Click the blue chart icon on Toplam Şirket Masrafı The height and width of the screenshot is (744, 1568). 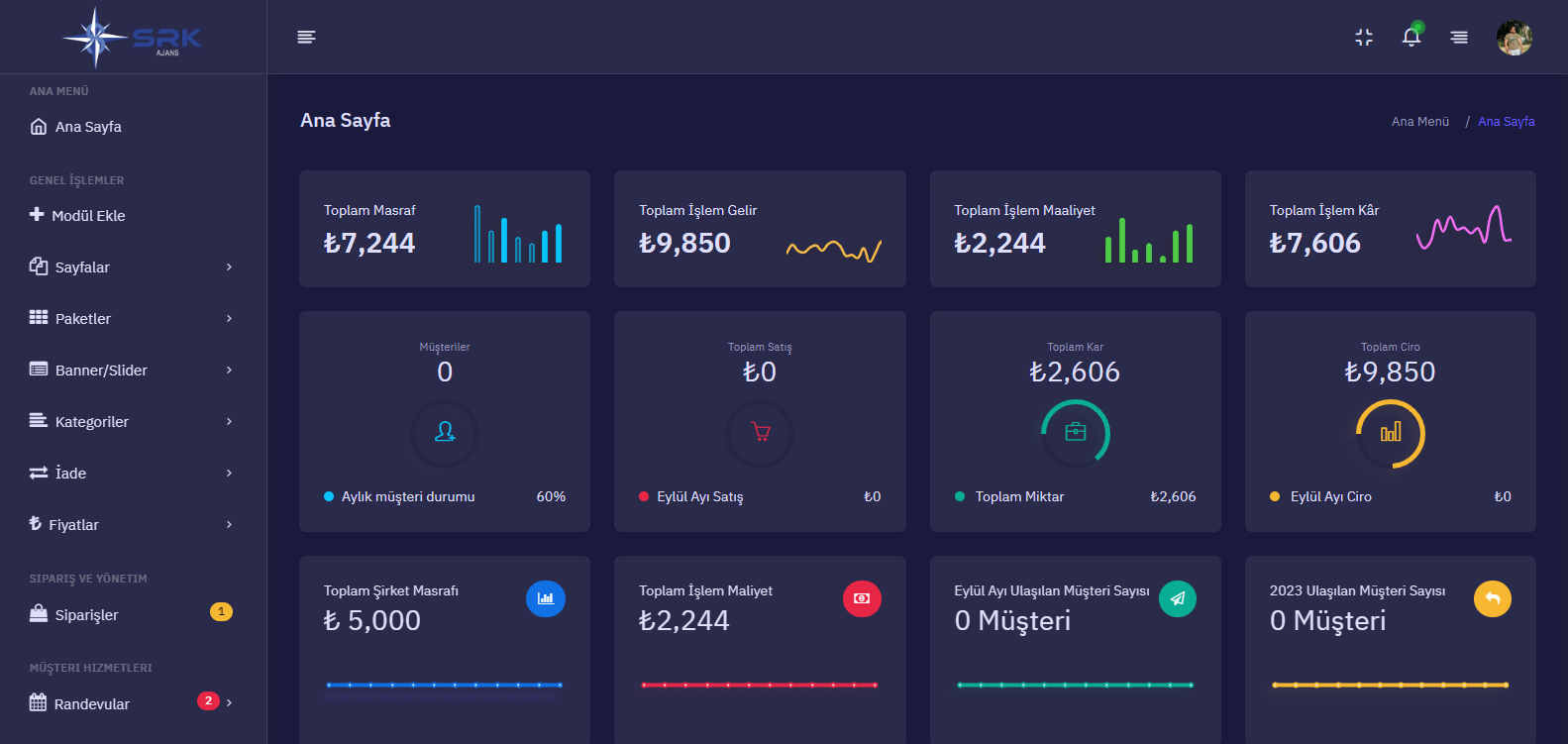click(x=546, y=598)
